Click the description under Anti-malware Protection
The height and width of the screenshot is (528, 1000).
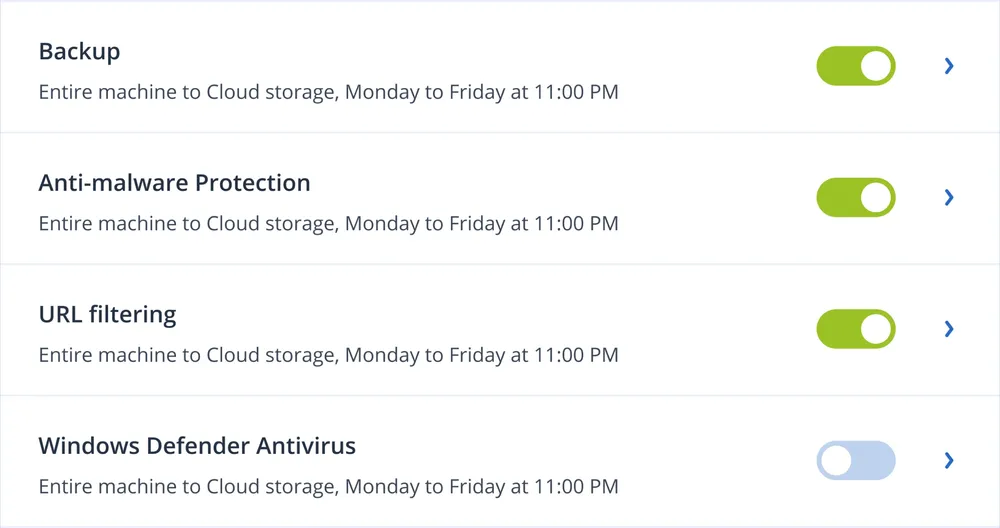click(x=328, y=224)
